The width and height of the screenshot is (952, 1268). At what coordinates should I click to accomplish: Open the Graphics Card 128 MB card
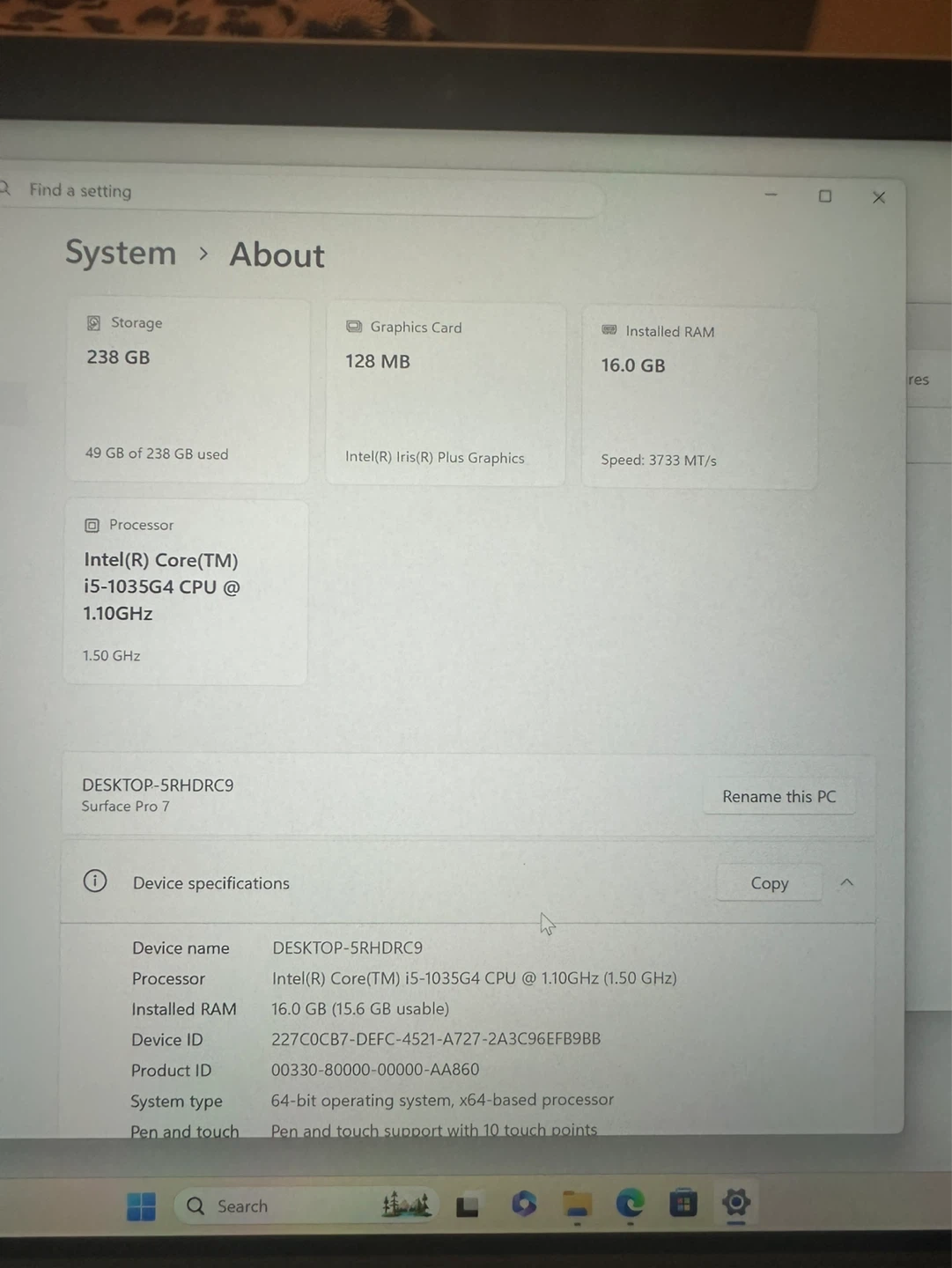click(446, 394)
